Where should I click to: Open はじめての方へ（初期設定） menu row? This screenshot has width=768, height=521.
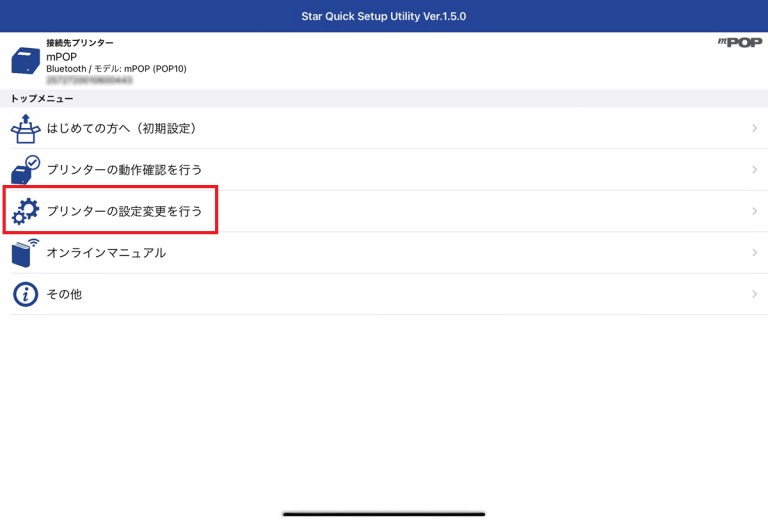pos(384,128)
